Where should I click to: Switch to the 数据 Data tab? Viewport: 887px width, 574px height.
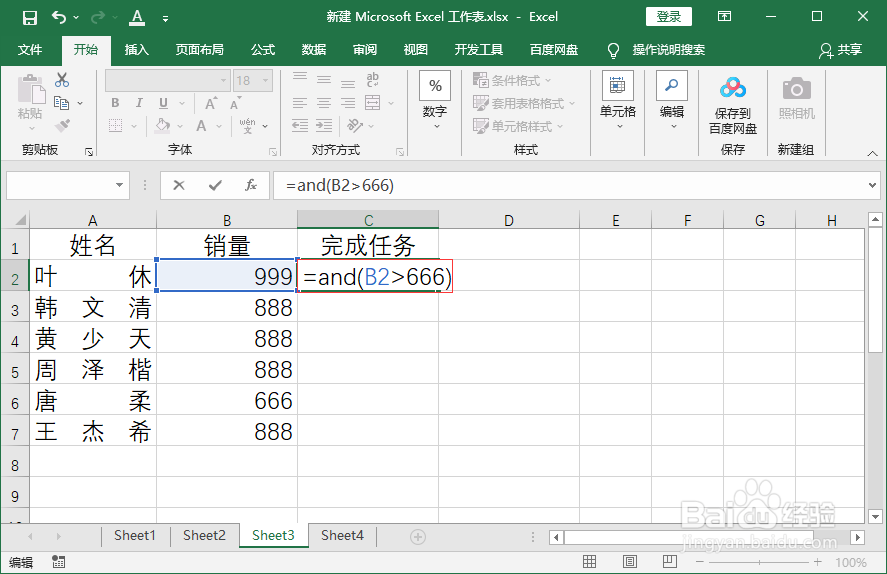pyautogui.click(x=314, y=50)
